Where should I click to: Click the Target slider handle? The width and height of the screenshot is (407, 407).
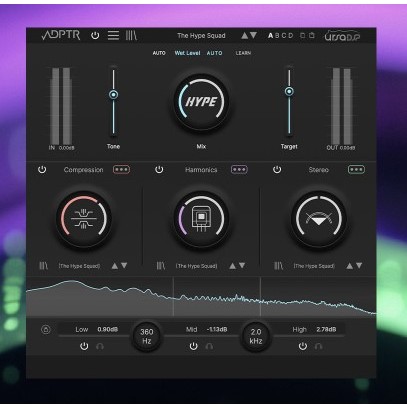(289, 91)
